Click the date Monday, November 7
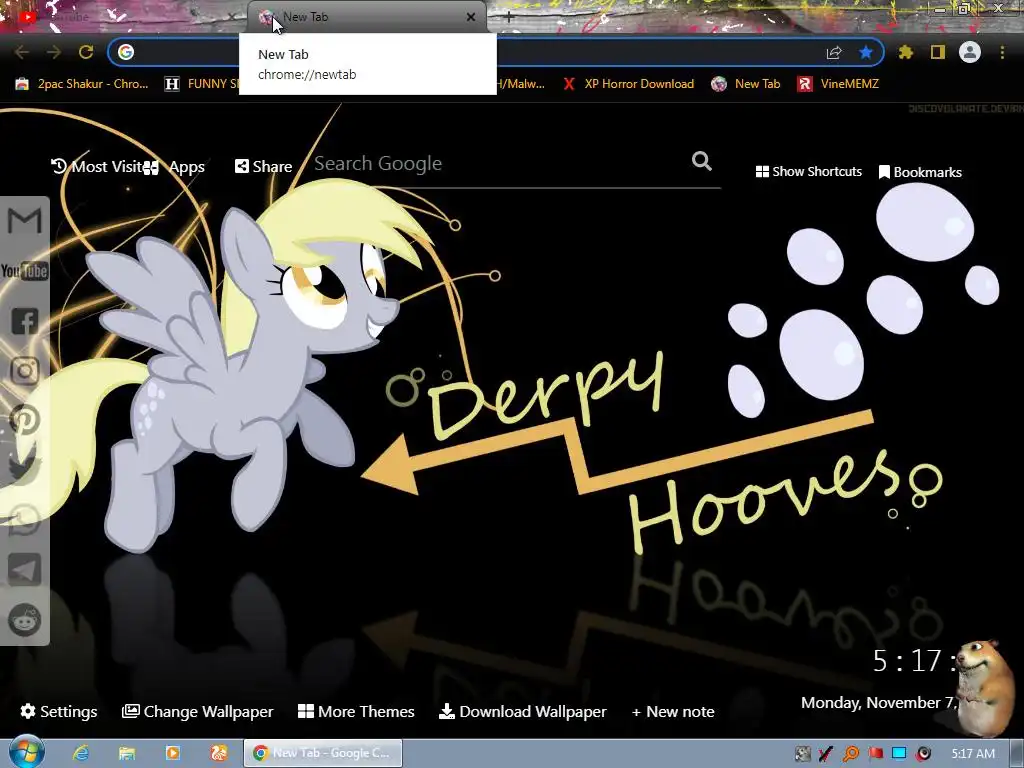The height and width of the screenshot is (768, 1024). point(879,703)
